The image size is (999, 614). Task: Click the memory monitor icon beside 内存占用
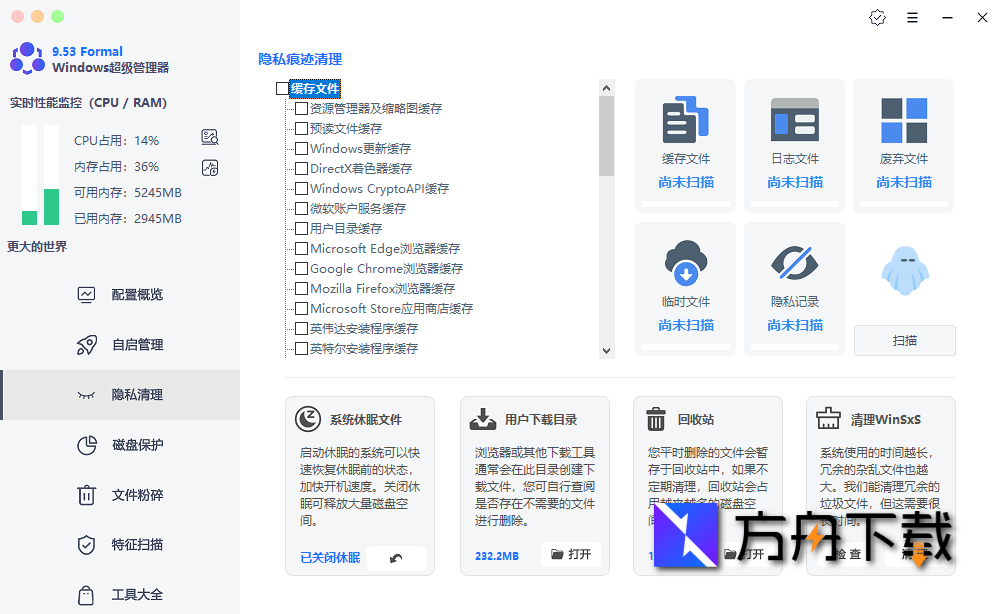(x=209, y=168)
